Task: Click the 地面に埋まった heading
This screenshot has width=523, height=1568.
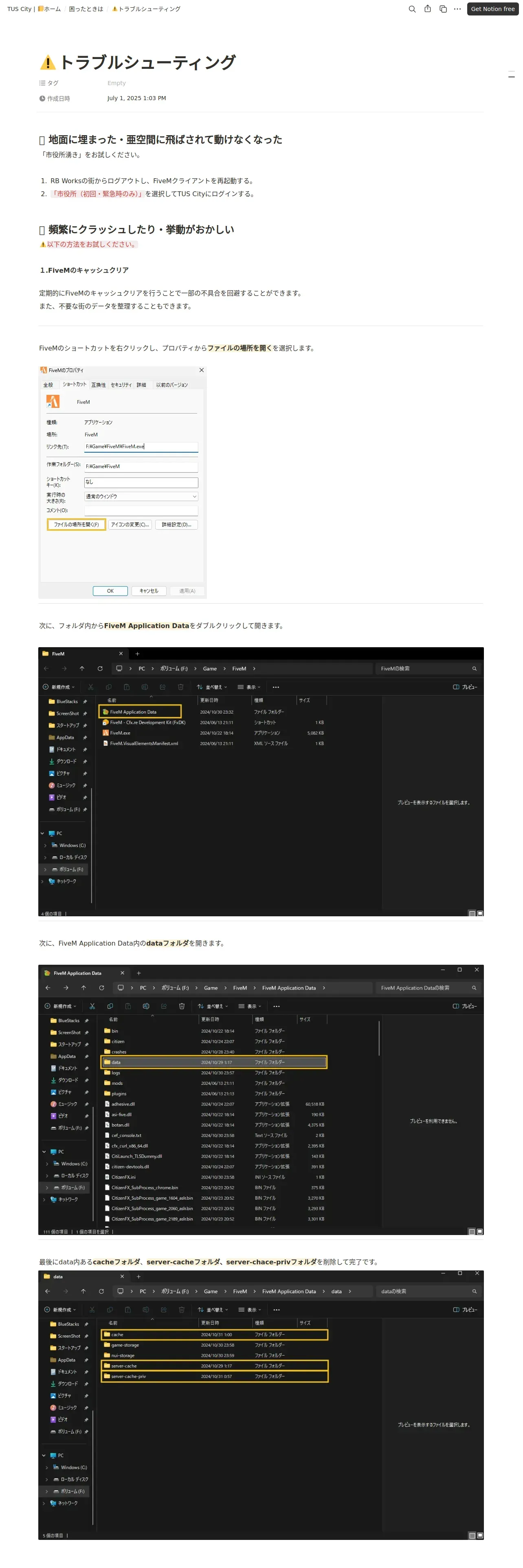Action: click(x=161, y=139)
